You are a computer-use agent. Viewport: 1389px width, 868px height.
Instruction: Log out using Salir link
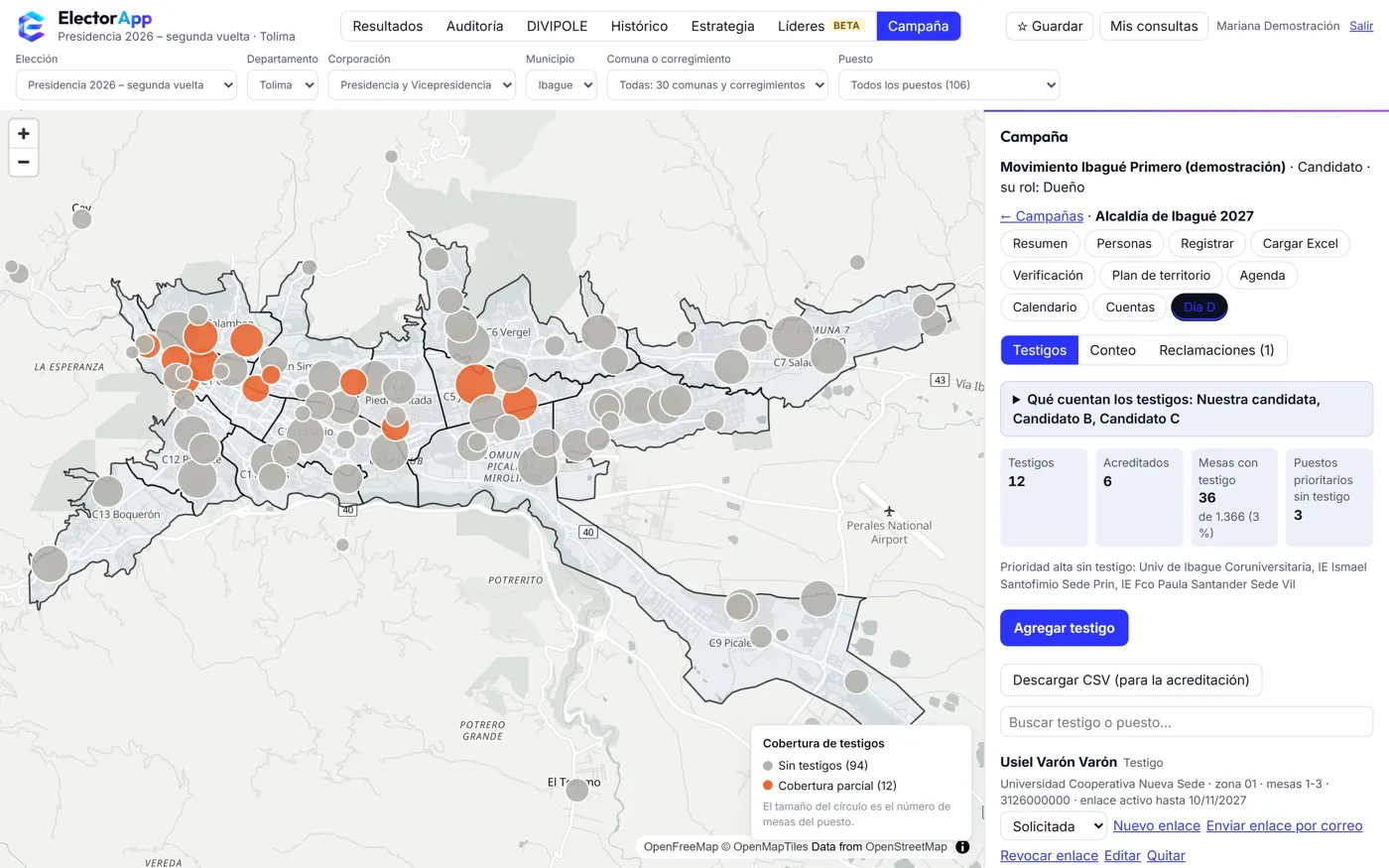(1361, 26)
